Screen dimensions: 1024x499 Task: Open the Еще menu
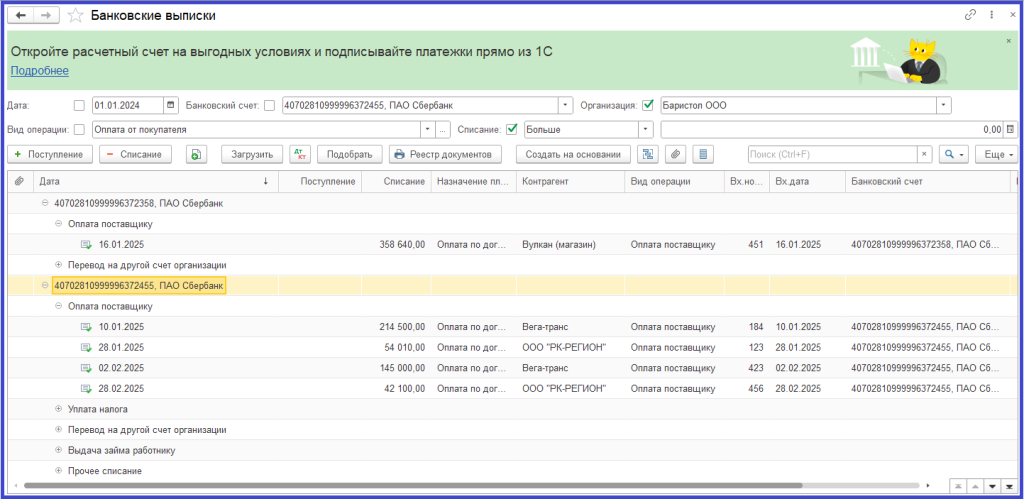click(x=999, y=154)
